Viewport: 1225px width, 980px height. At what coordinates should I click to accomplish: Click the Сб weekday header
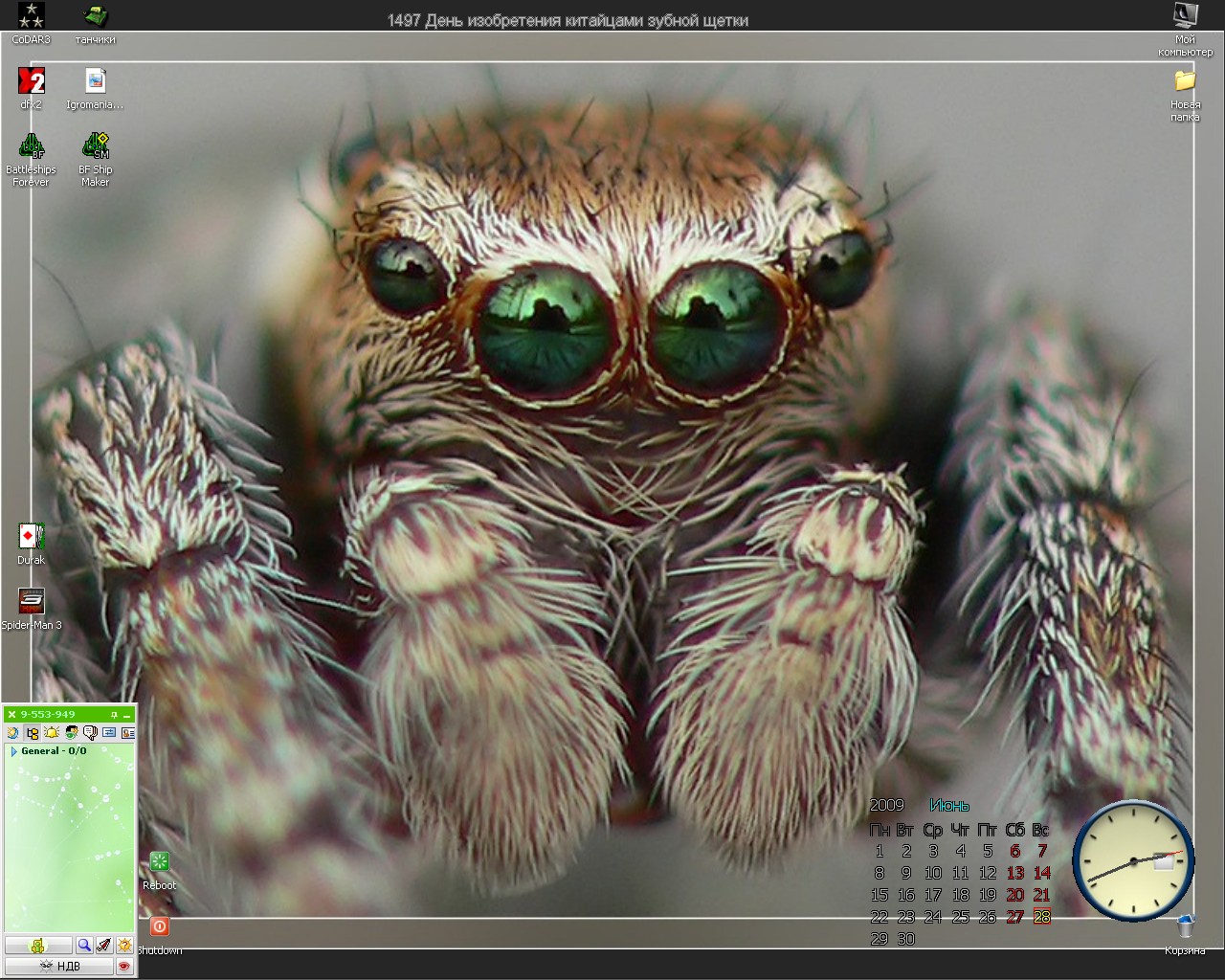click(x=1015, y=830)
